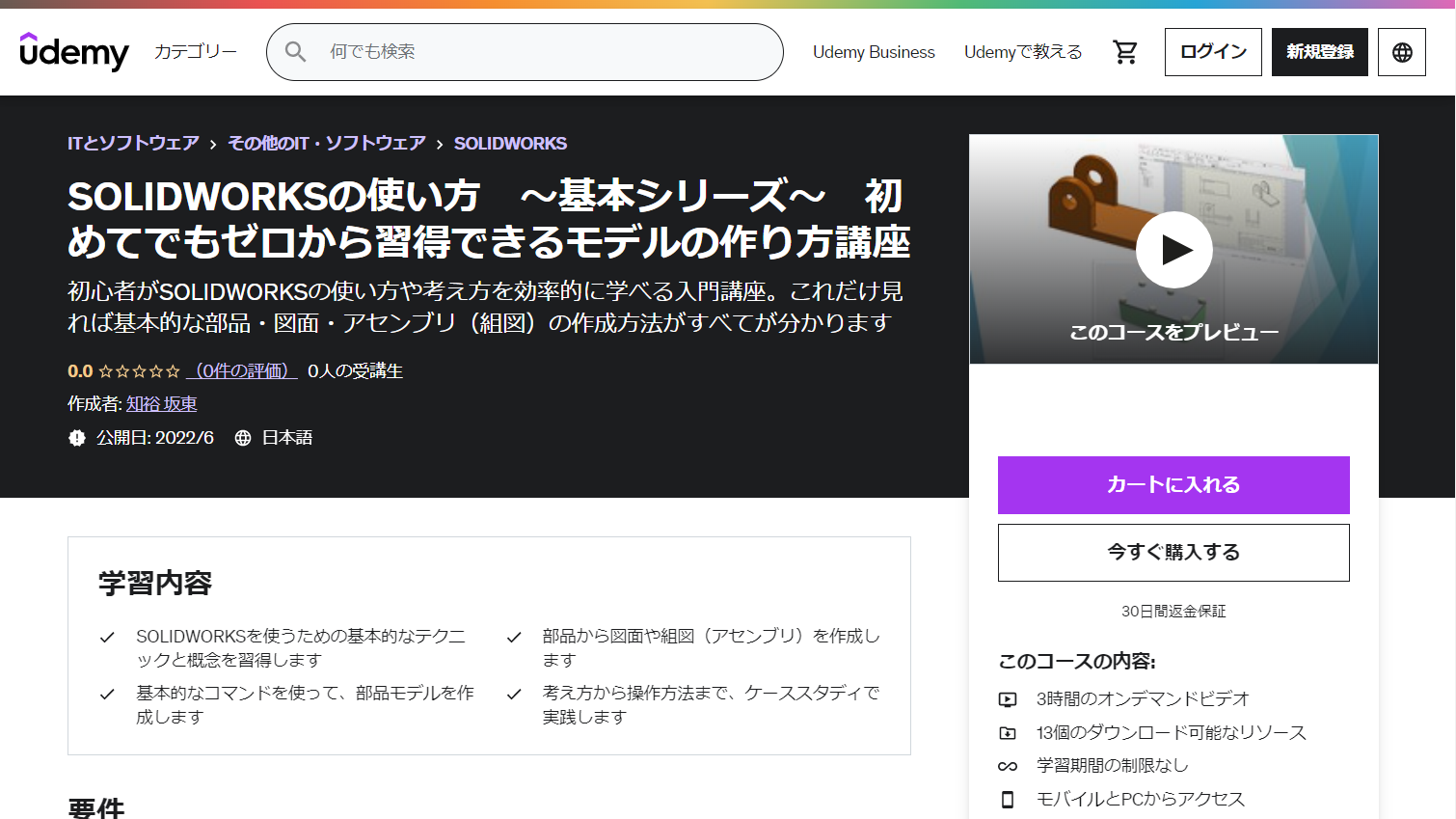Click the ログイン button
This screenshot has width=1456, height=819.
point(1212,51)
